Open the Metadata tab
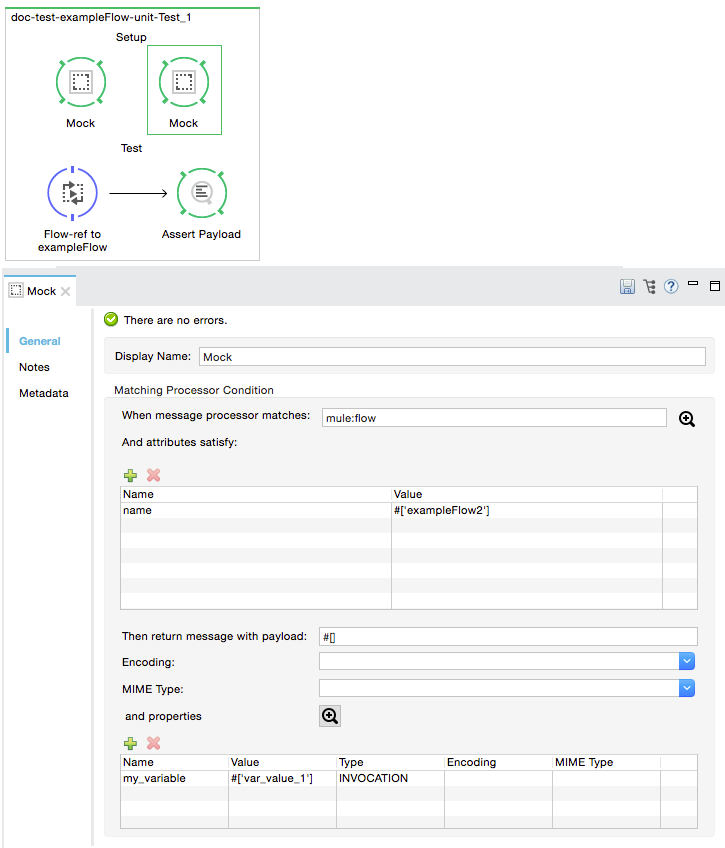 click(44, 393)
